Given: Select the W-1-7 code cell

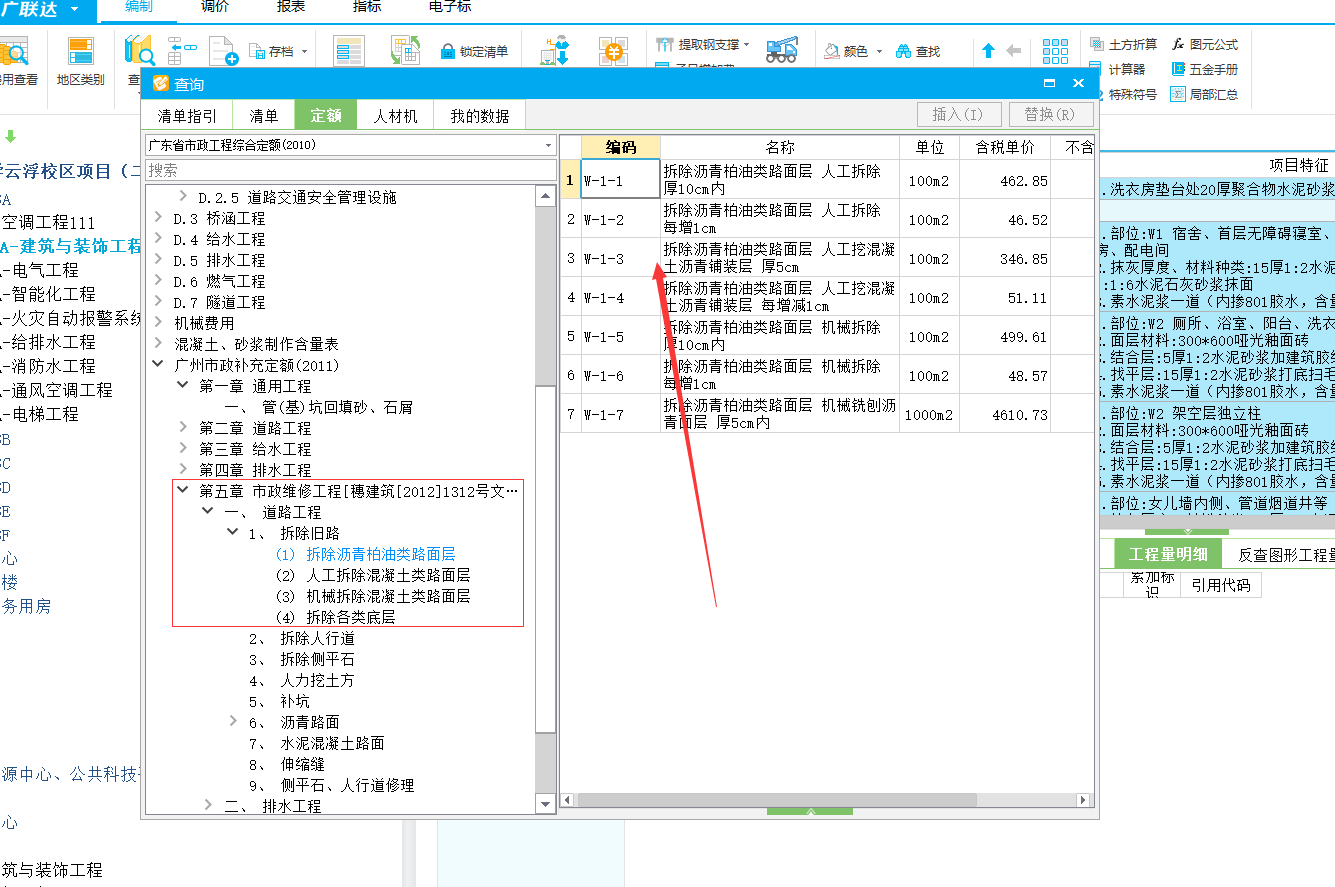Looking at the screenshot, I should point(621,414).
